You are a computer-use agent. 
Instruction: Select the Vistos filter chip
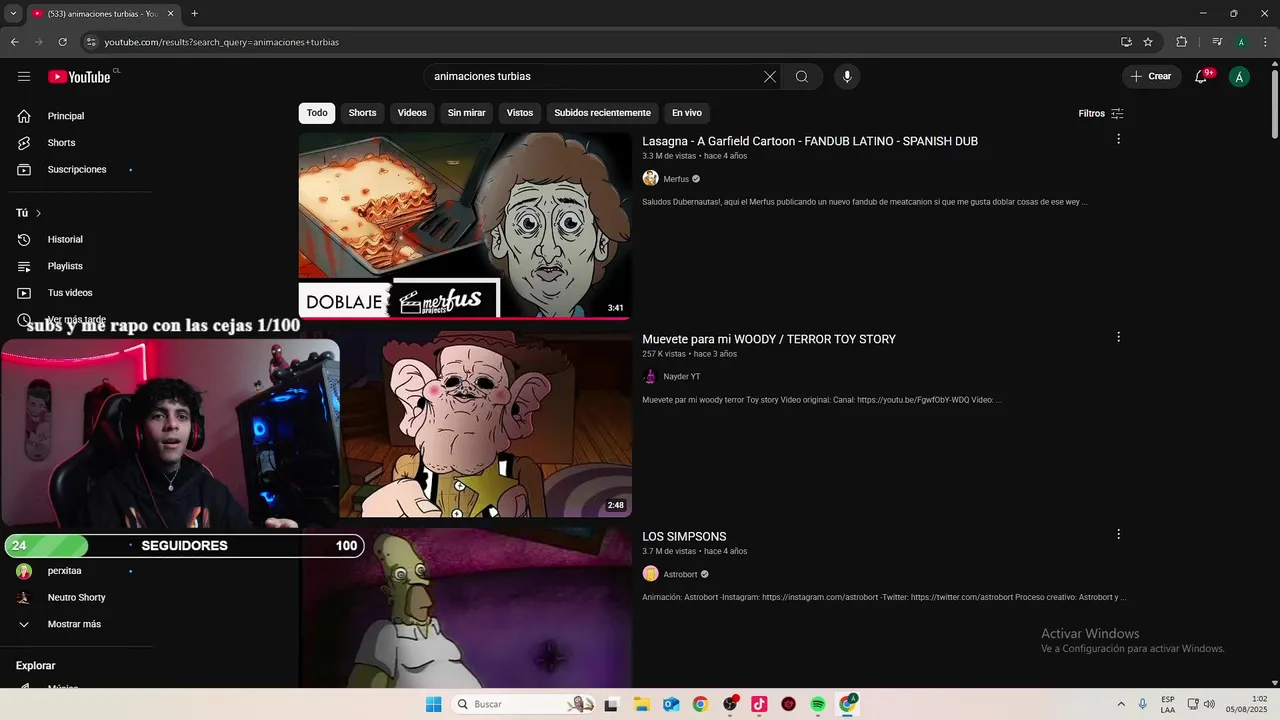pyautogui.click(x=520, y=113)
